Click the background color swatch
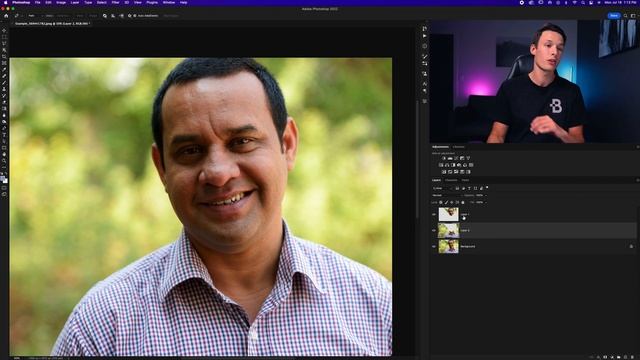 click(5, 181)
